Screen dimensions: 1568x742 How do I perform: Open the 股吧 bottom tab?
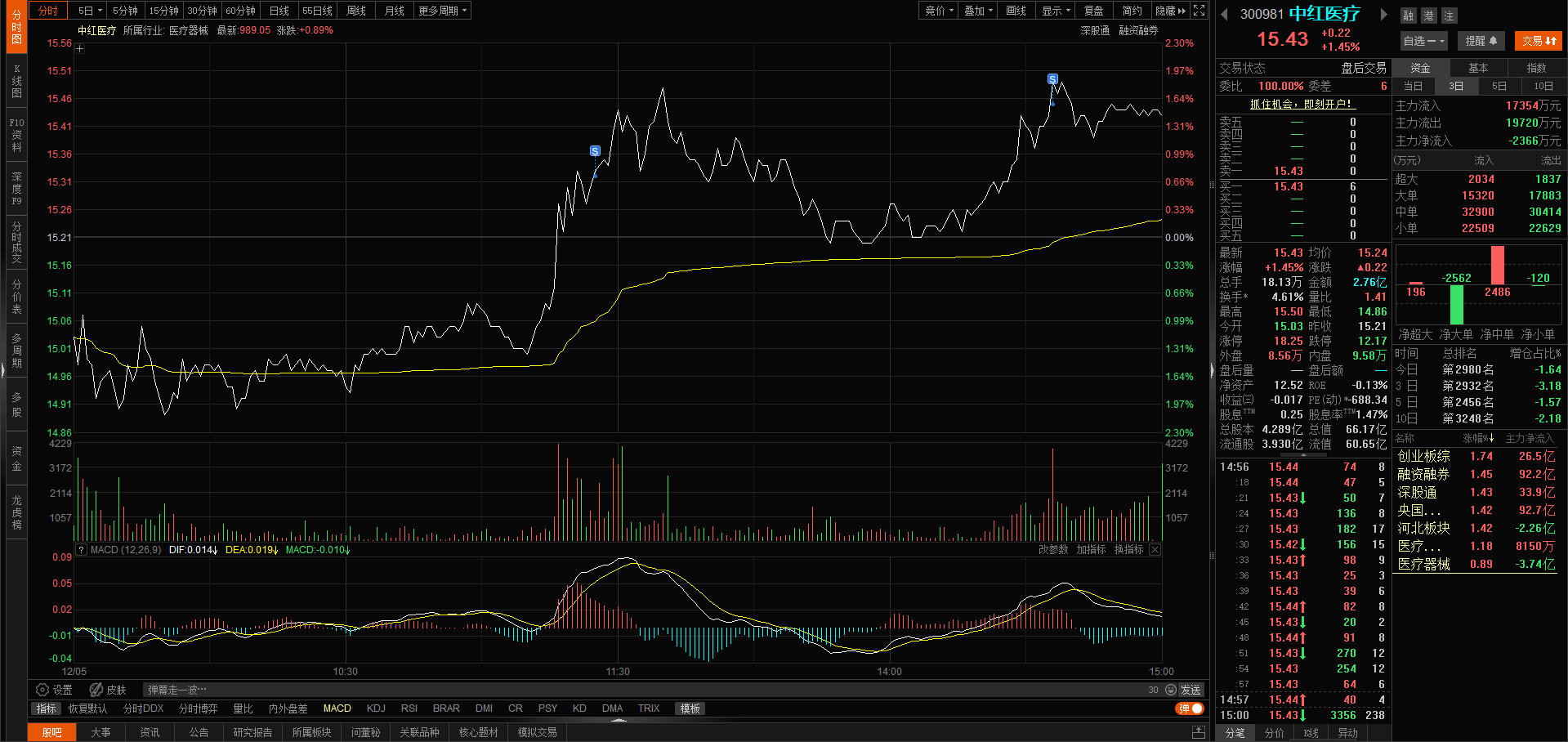coord(52,732)
